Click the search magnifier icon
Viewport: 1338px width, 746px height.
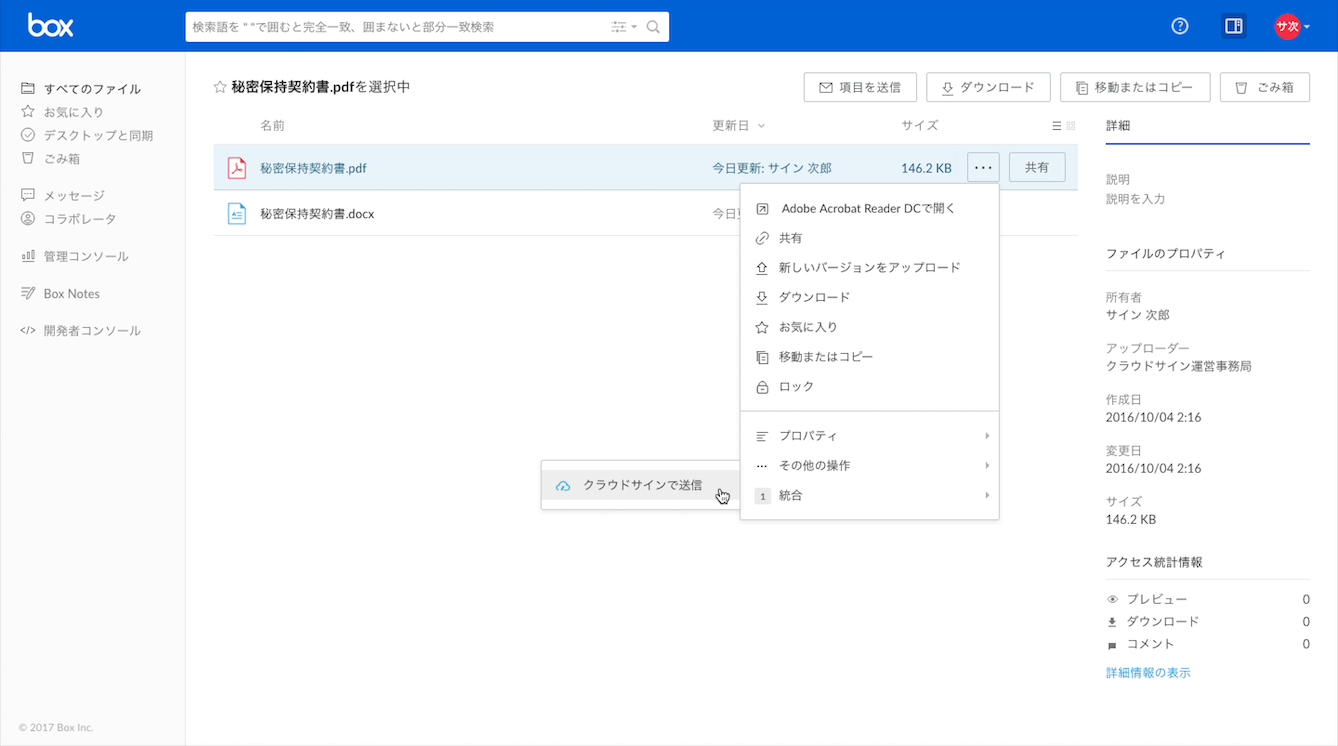(x=653, y=27)
